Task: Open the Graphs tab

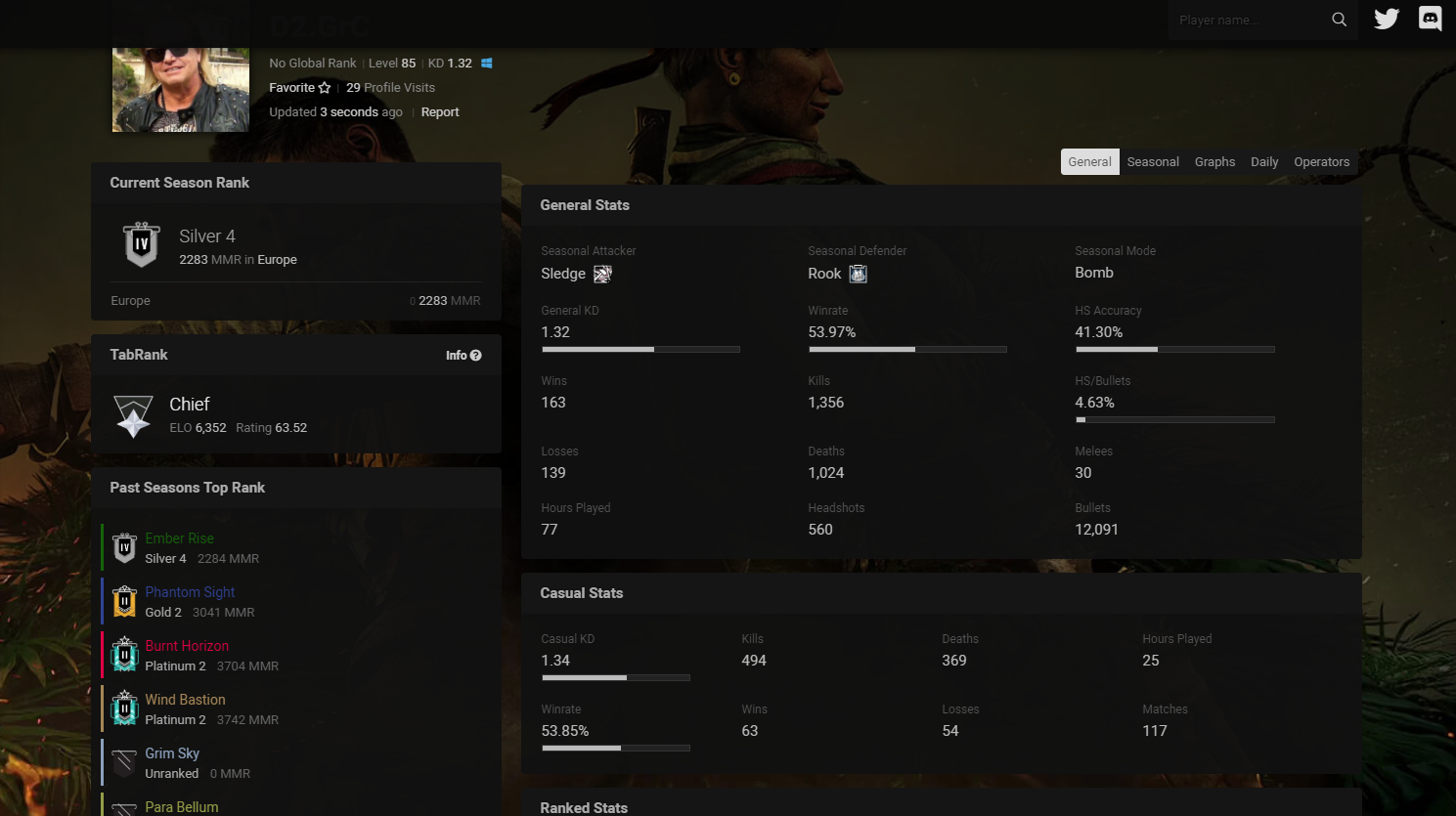Action: (x=1214, y=162)
